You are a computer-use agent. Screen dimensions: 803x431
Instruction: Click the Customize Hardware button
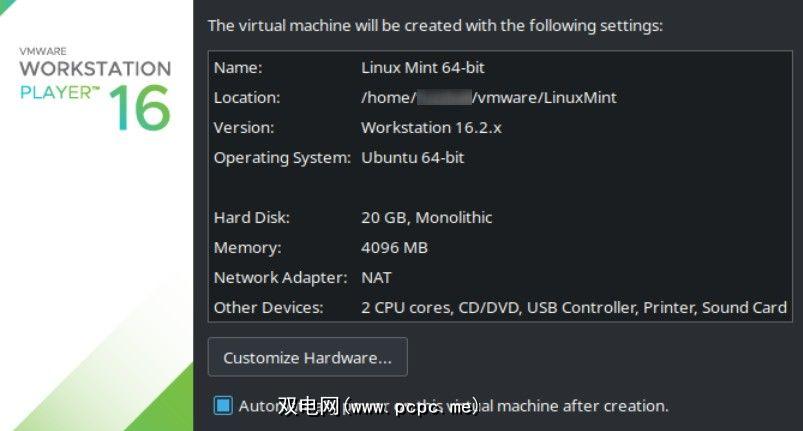tap(307, 358)
